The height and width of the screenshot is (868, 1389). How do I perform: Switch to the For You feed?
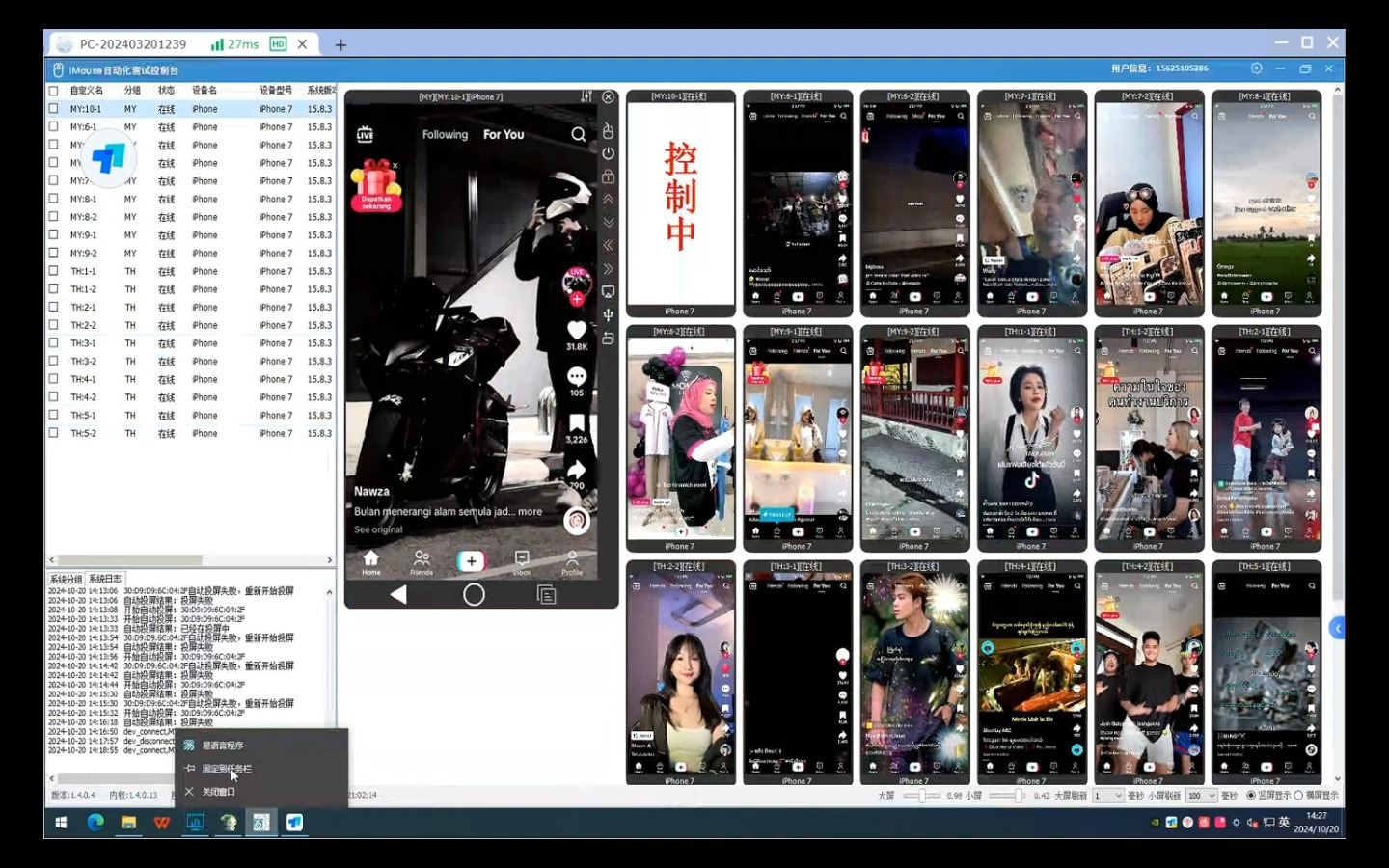click(504, 135)
